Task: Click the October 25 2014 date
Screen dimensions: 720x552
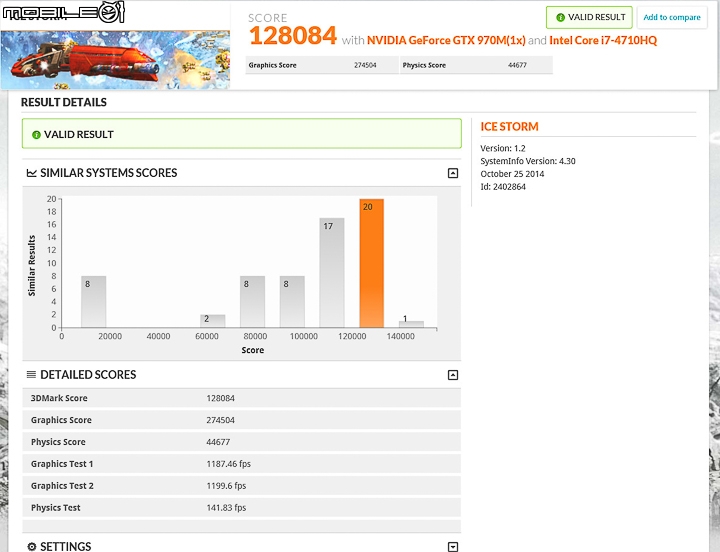Action: (512, 174)
